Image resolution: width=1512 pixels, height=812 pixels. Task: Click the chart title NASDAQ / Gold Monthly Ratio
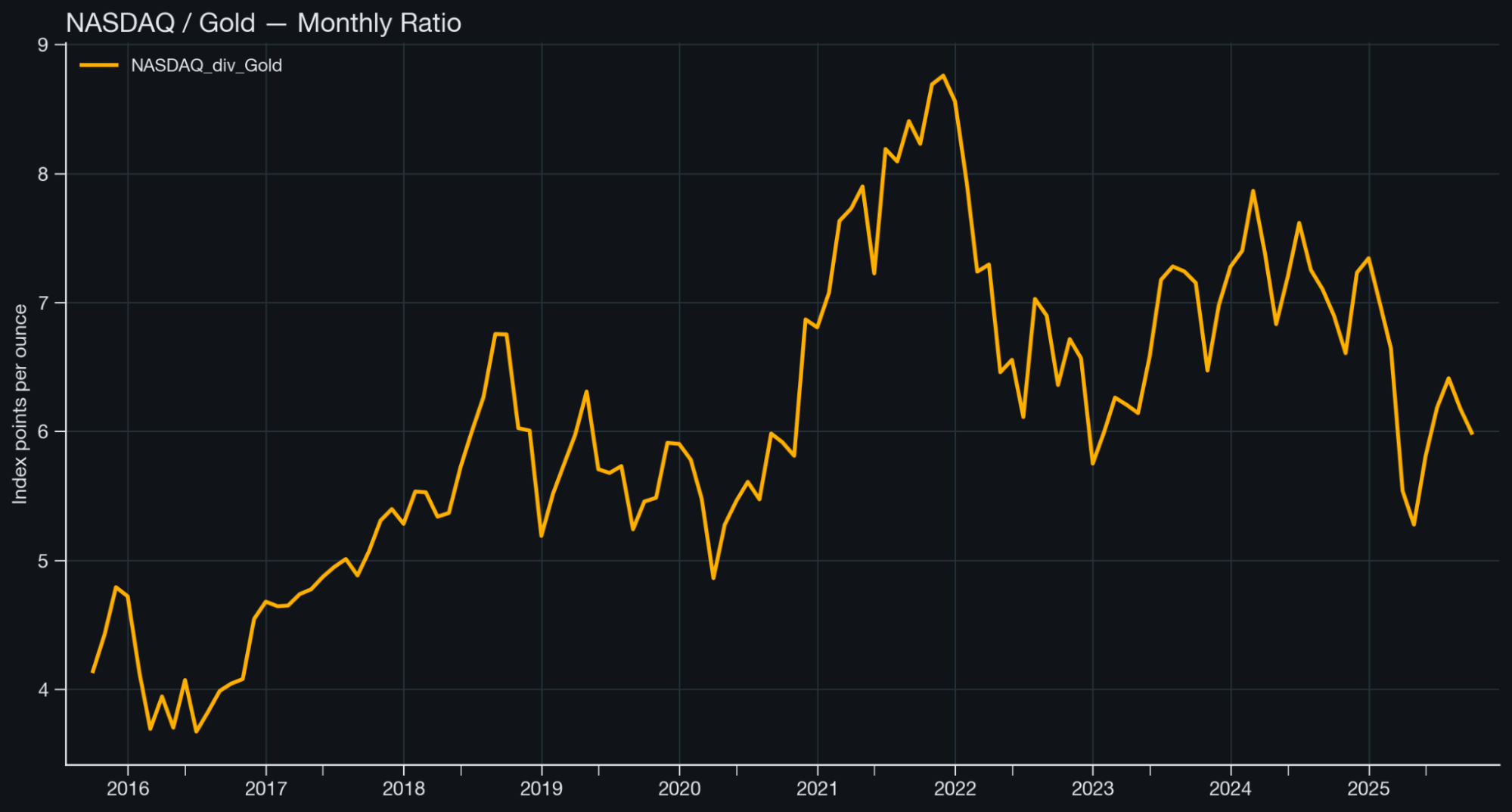[x=263, y=23]
